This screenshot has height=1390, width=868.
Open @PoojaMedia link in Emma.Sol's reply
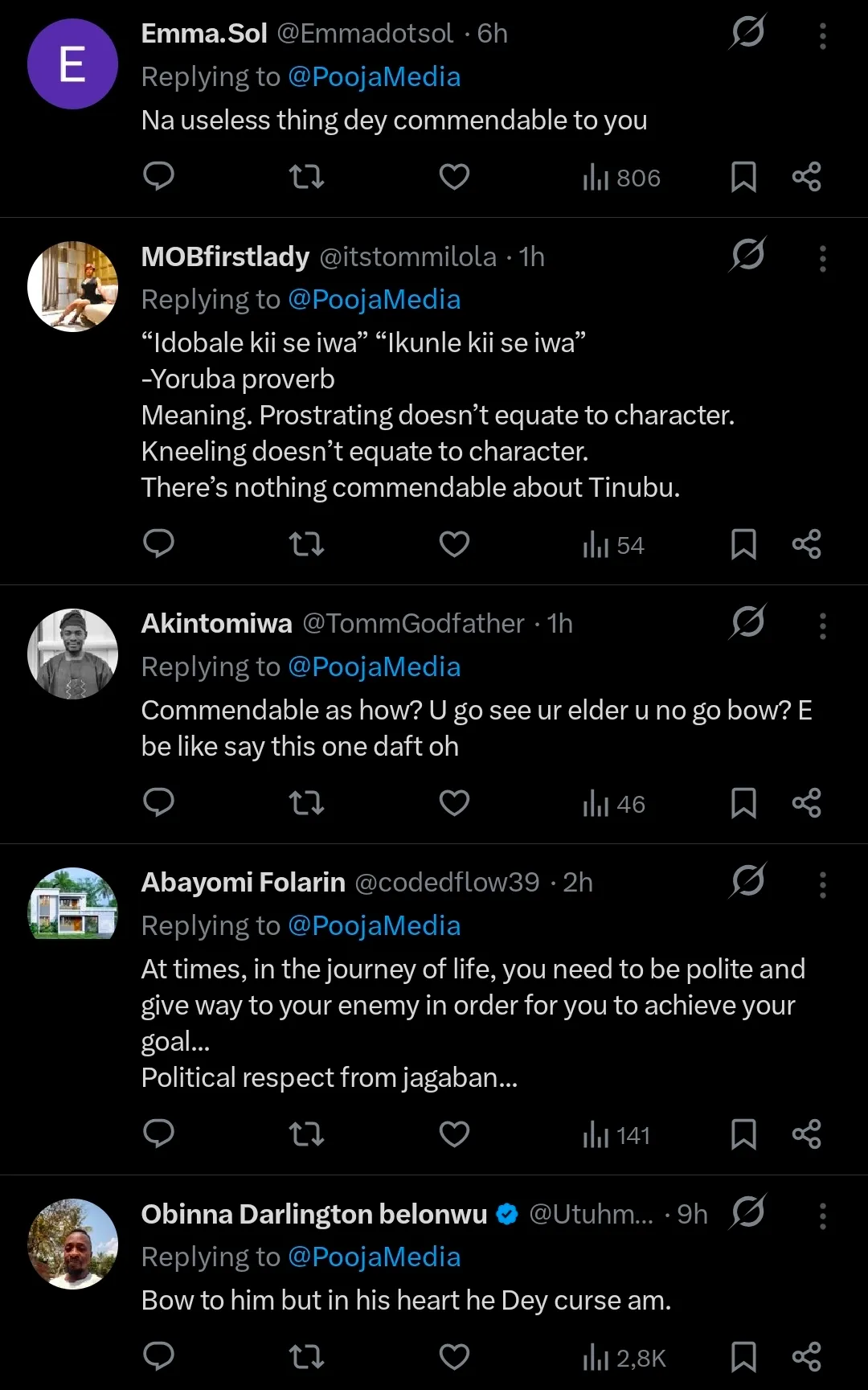pos(374,77)
